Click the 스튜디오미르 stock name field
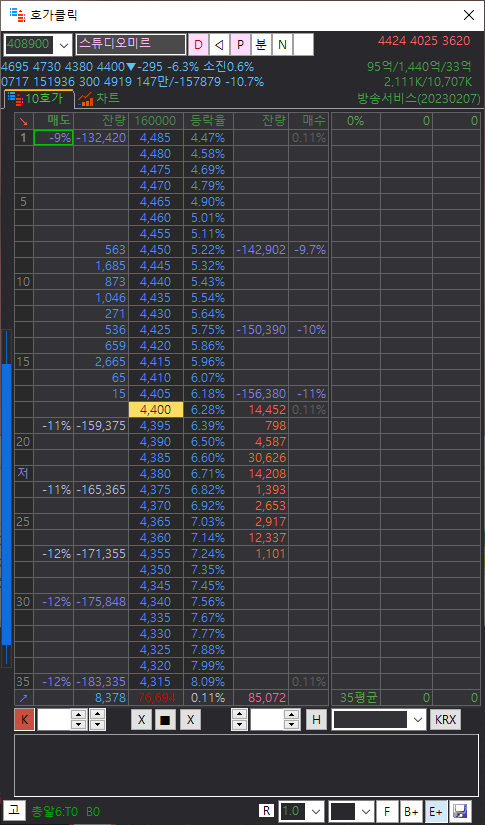The image size is (485, 825). (131, 45)
